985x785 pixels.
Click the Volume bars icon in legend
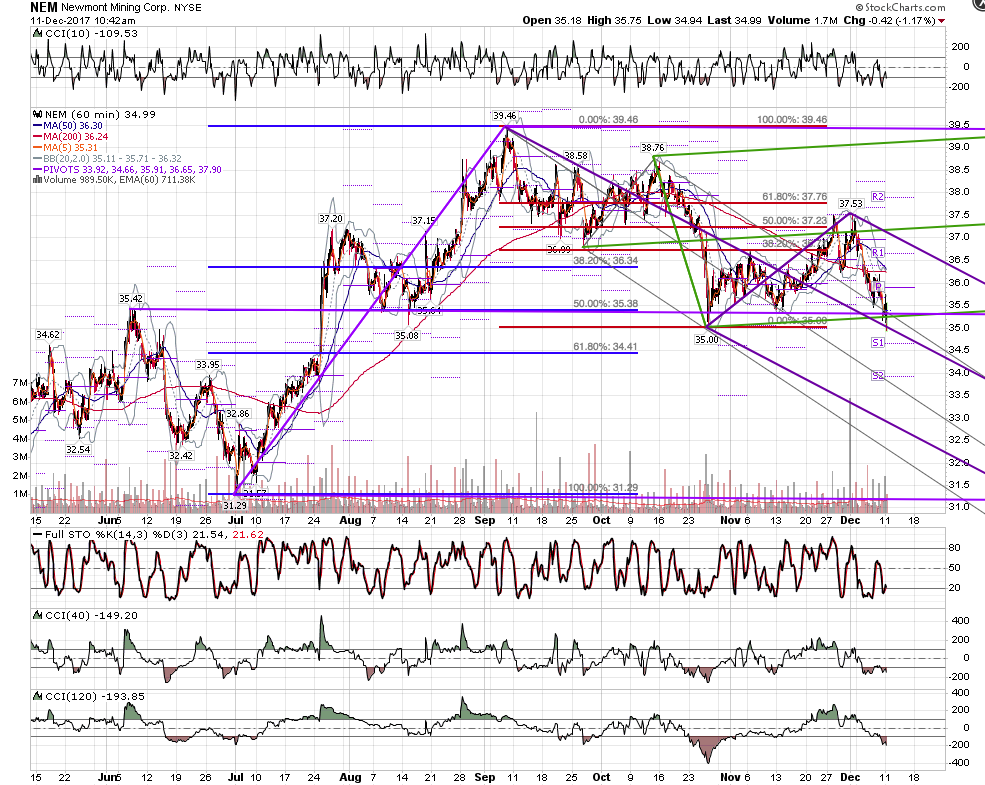tap(37, 180)
